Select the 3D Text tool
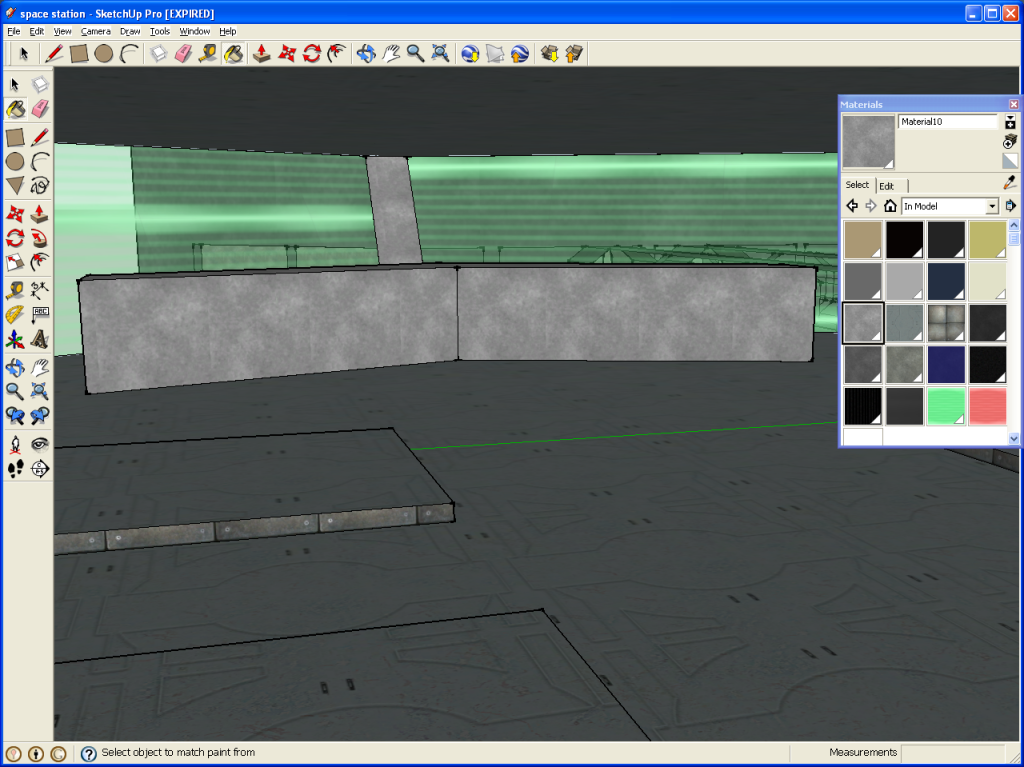Viewport: 1024px width, 767px height. (40, 340)
